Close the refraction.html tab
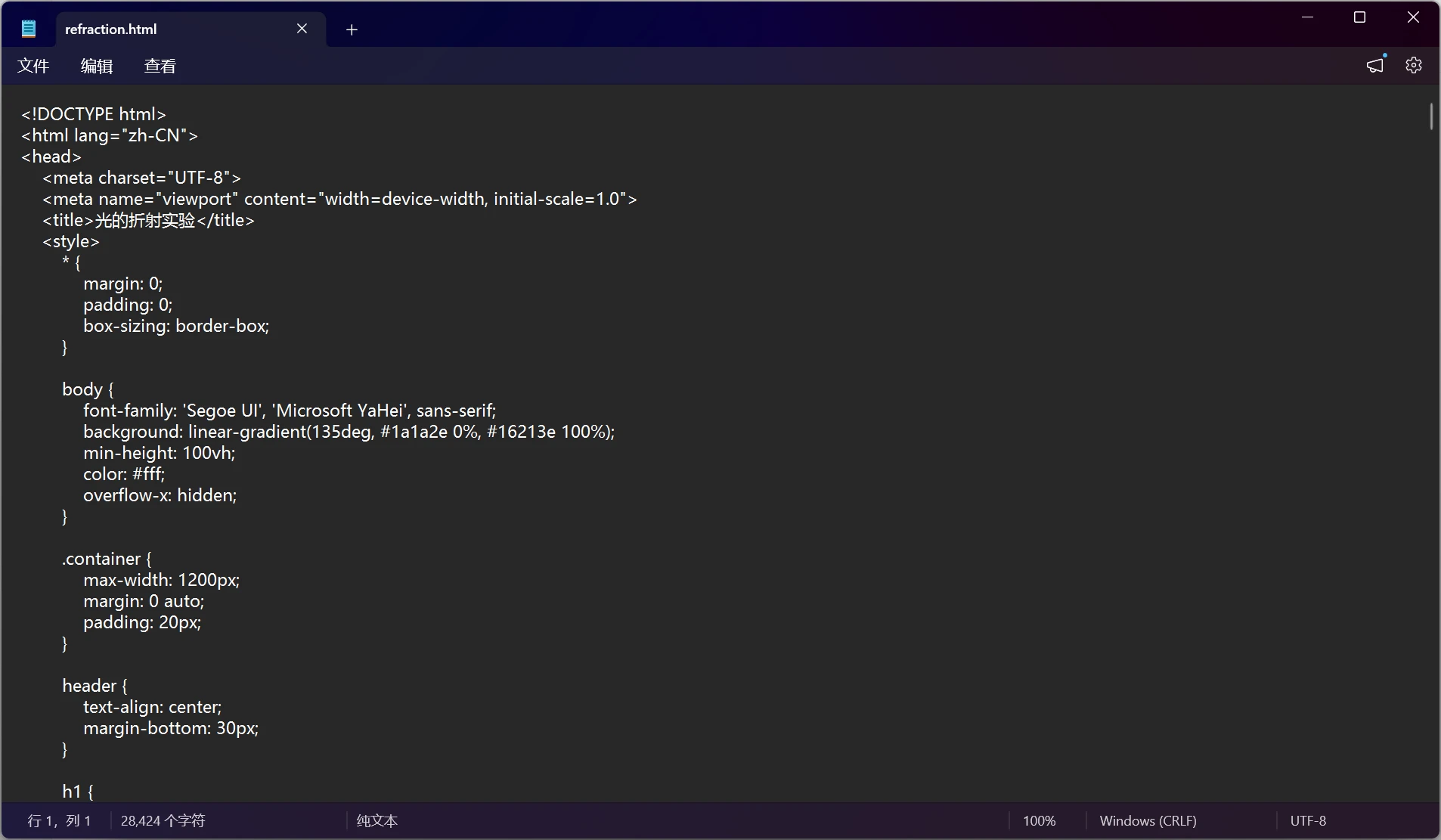 tap(302, 29)
